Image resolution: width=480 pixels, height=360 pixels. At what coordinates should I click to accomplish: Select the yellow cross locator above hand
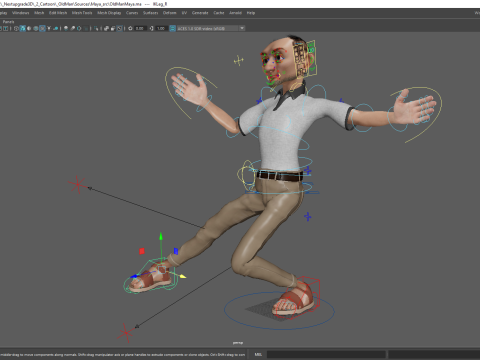(x=238, y=61)
